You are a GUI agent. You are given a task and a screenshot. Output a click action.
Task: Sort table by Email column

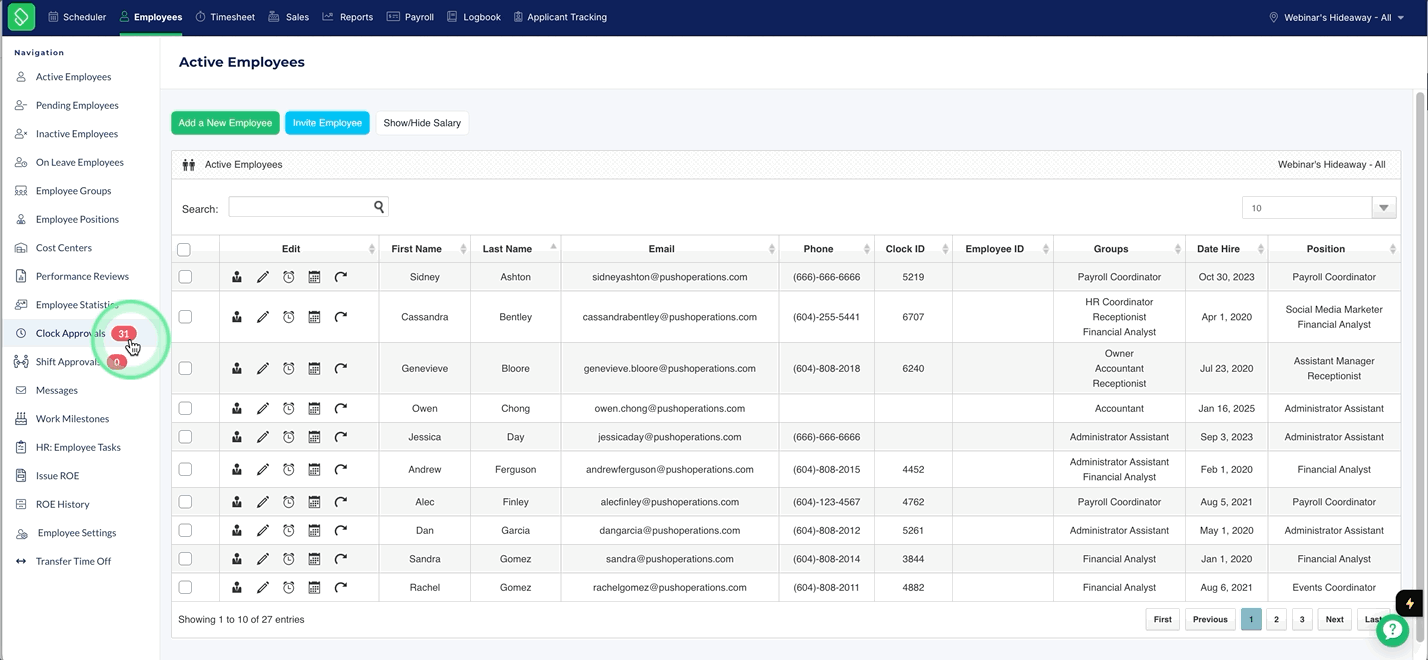click(669, 249)
